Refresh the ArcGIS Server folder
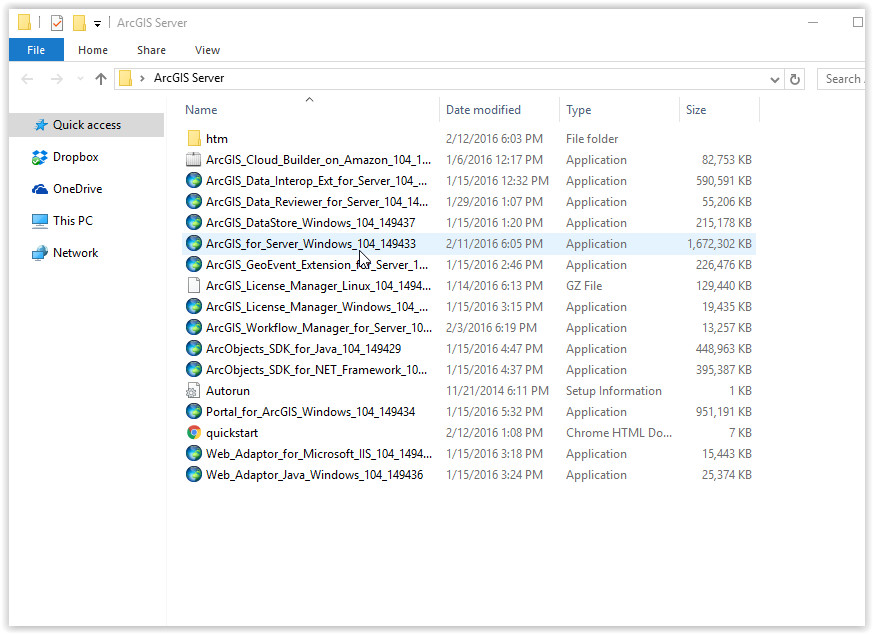Viewport: 873px width, 634px height. pyautogui.click(x=795, y=80)
